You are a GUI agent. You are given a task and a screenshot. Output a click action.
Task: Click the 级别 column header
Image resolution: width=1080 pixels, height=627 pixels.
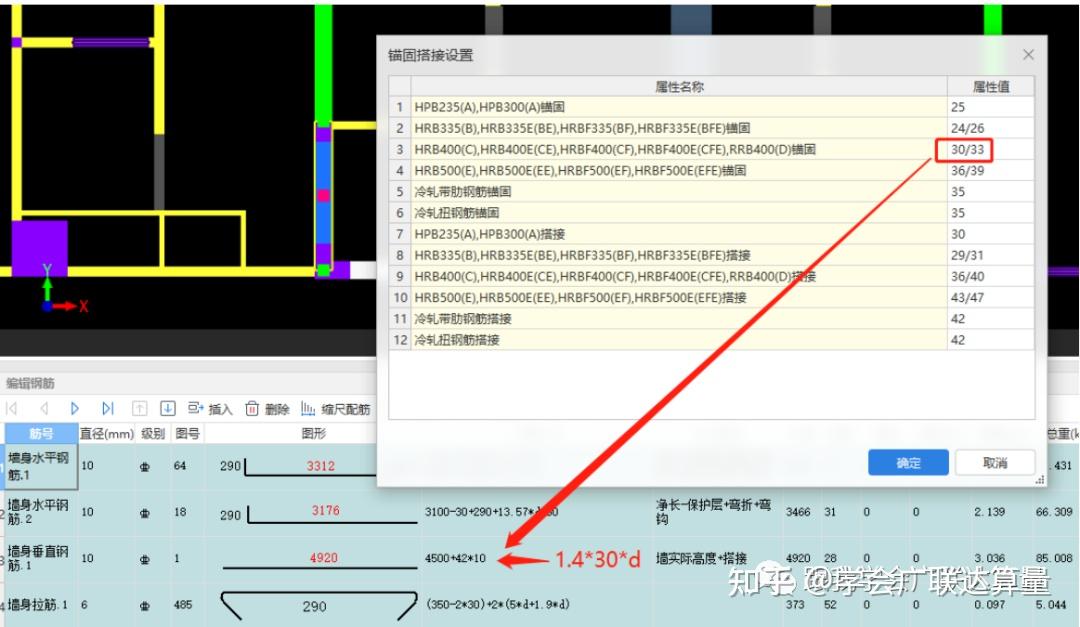click(153, 433)
